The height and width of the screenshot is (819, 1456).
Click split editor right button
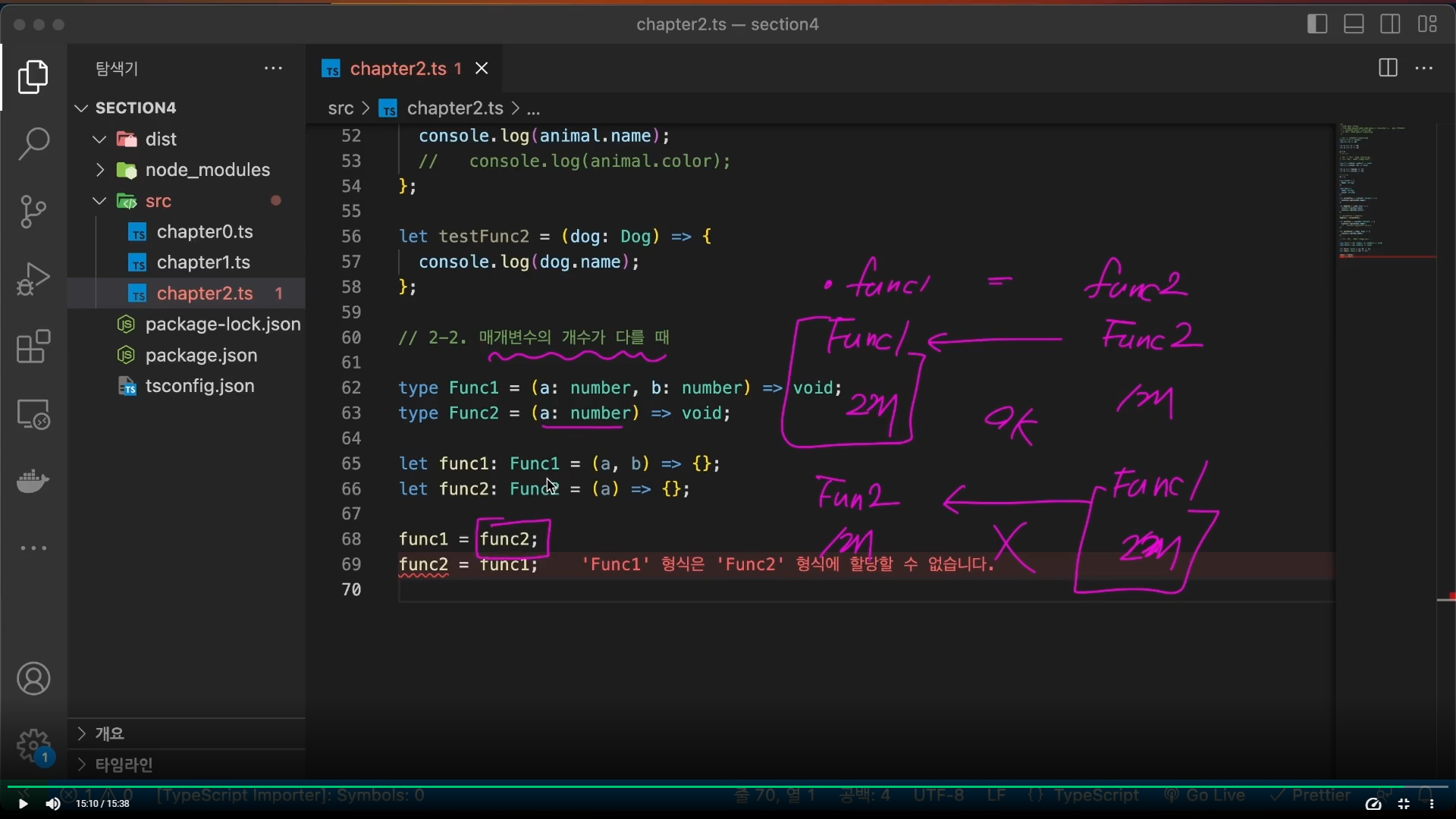tap(1388, 68)
